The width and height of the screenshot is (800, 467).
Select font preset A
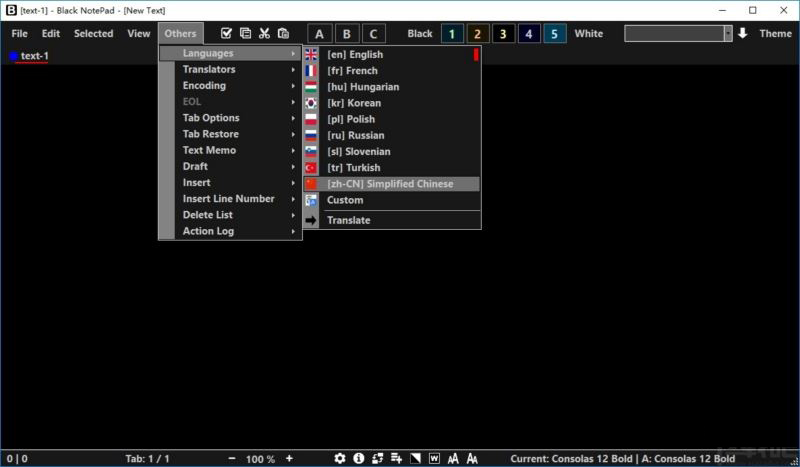pos(319,34)
